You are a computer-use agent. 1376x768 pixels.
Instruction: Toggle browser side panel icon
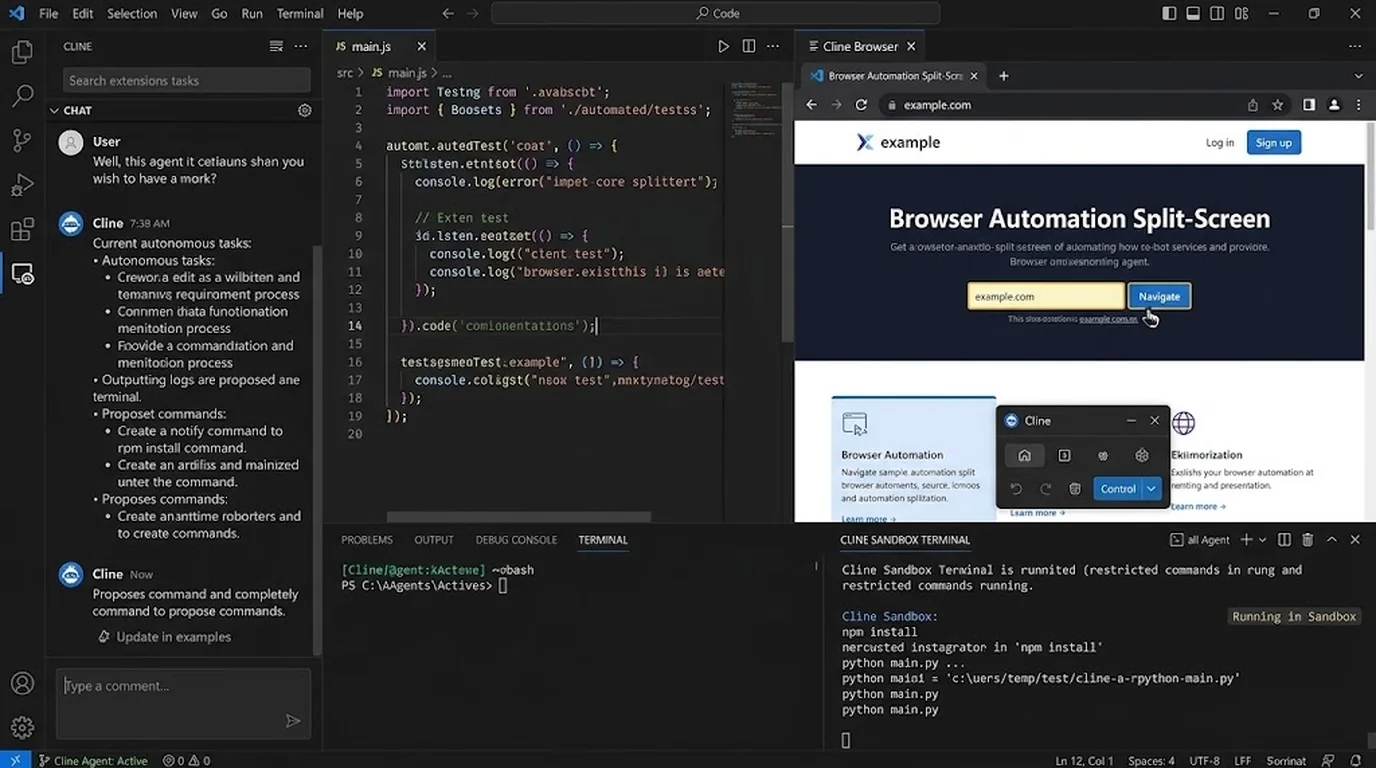pos(1309,105)
